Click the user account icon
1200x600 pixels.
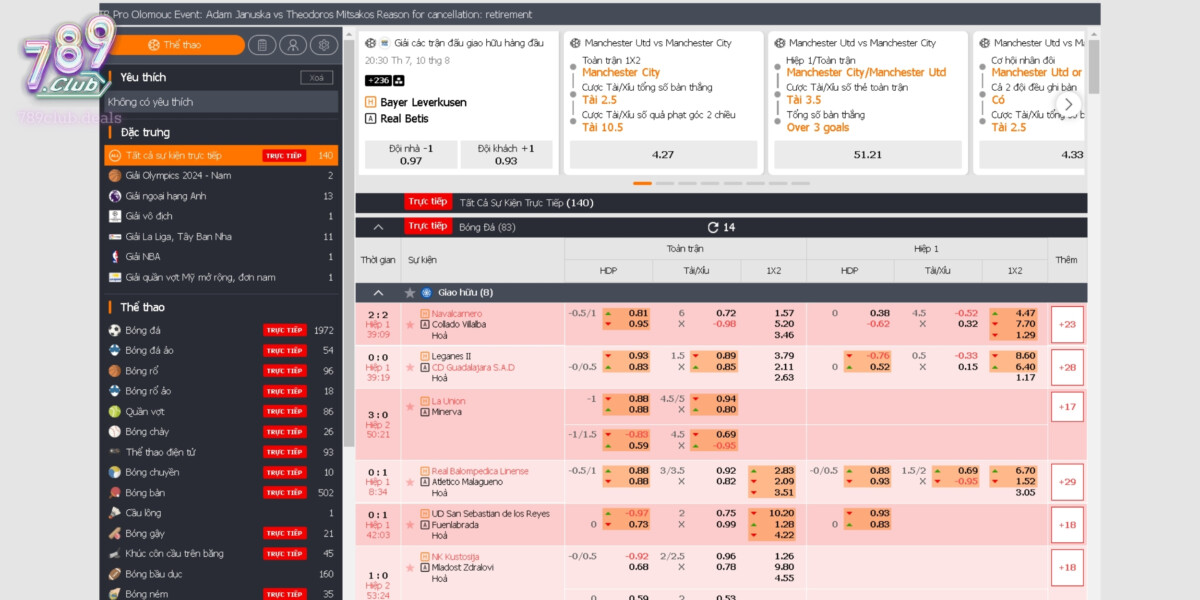(292, 45)
